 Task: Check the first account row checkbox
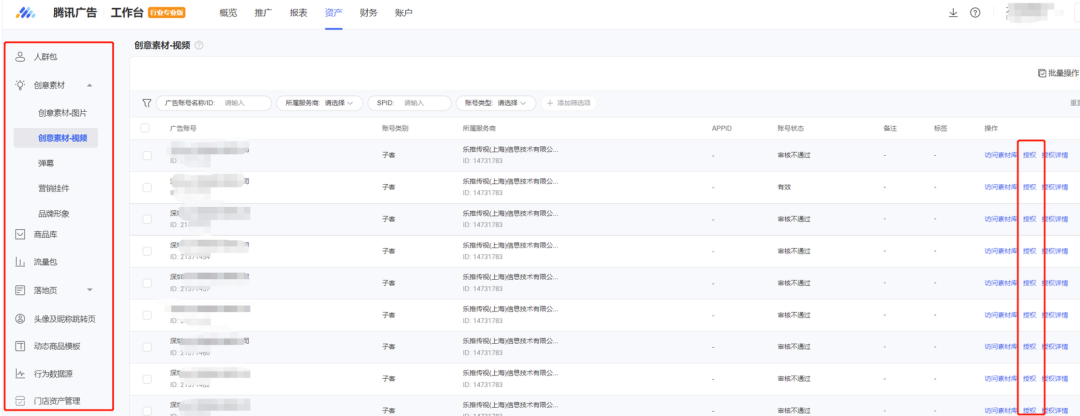point(146,156)
